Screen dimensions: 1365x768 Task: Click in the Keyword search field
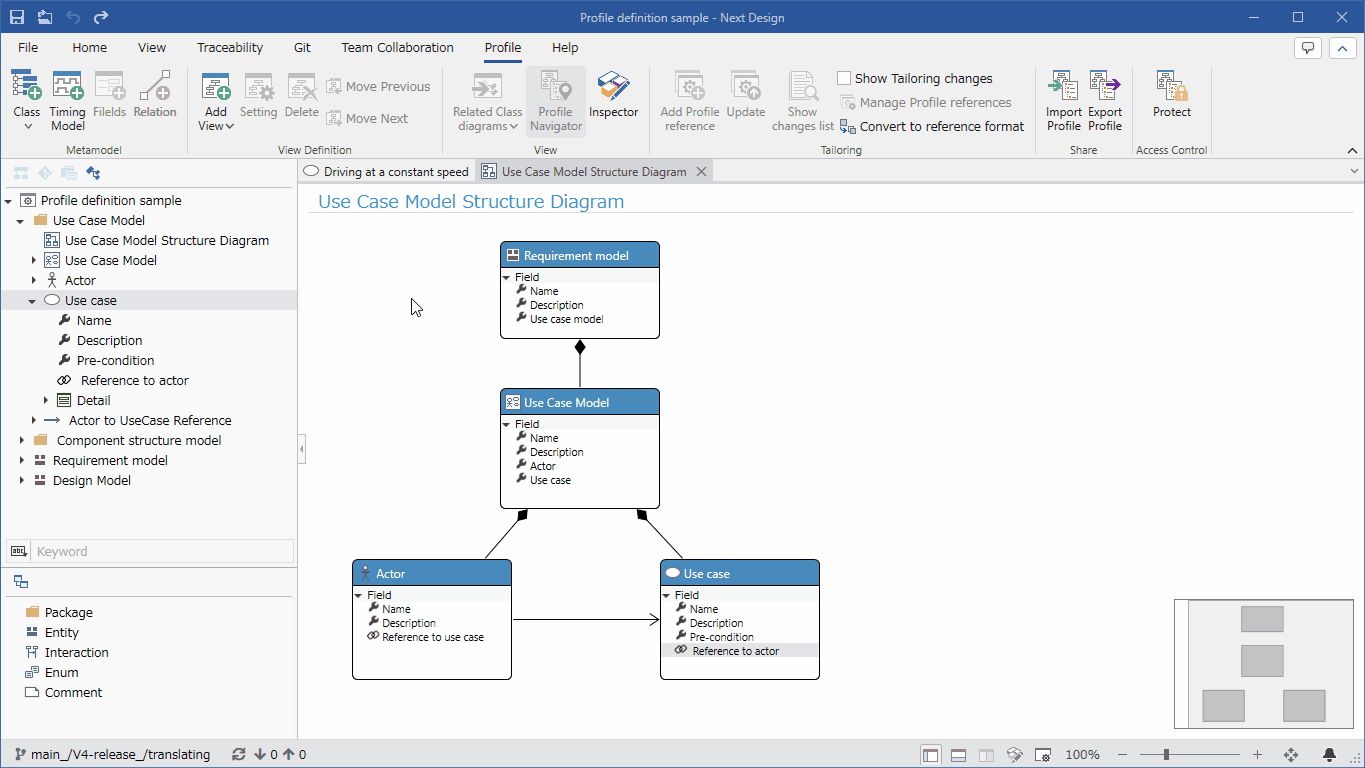(163, 551)
